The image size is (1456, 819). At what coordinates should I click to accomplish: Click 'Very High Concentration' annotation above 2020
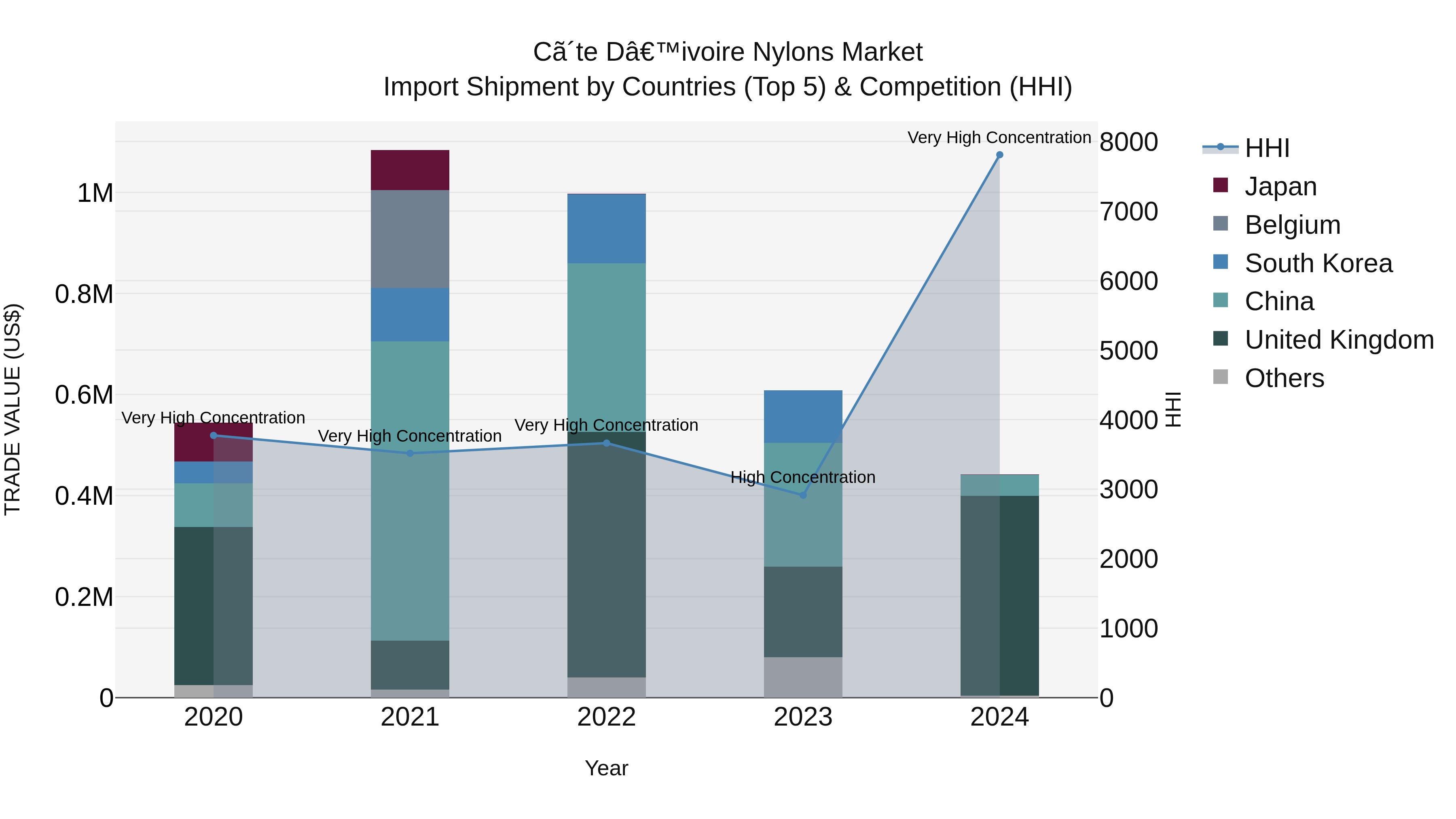click(214, 418)
